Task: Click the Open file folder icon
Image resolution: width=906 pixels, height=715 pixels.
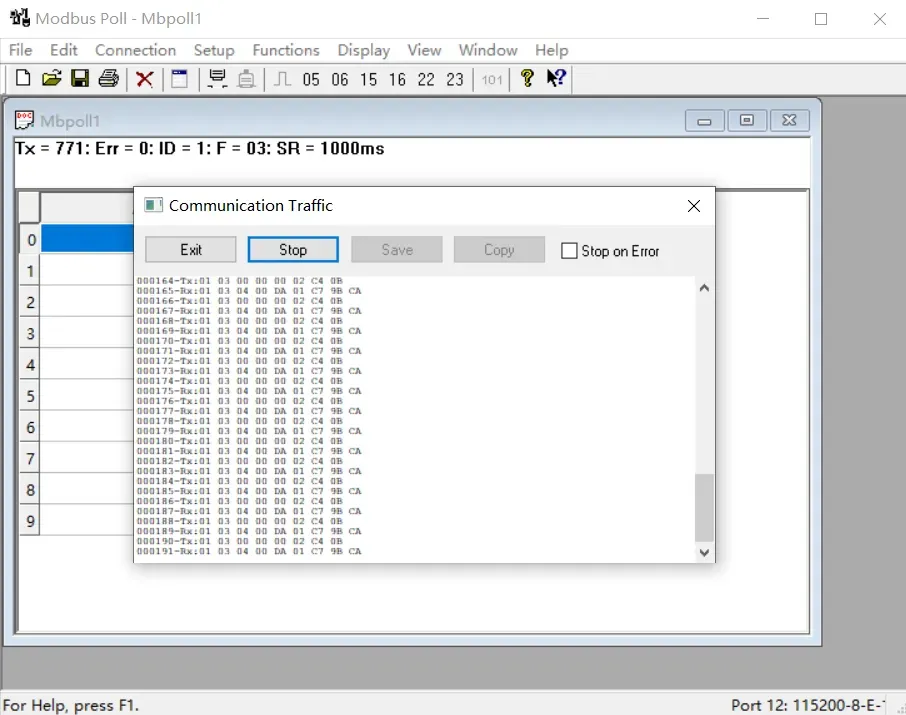Action: pyautogui.click(x=51, y=78)
